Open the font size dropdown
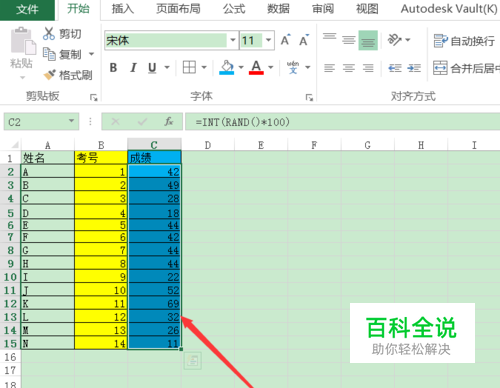This screenshot has width=500, height=388. coord(268,40)
